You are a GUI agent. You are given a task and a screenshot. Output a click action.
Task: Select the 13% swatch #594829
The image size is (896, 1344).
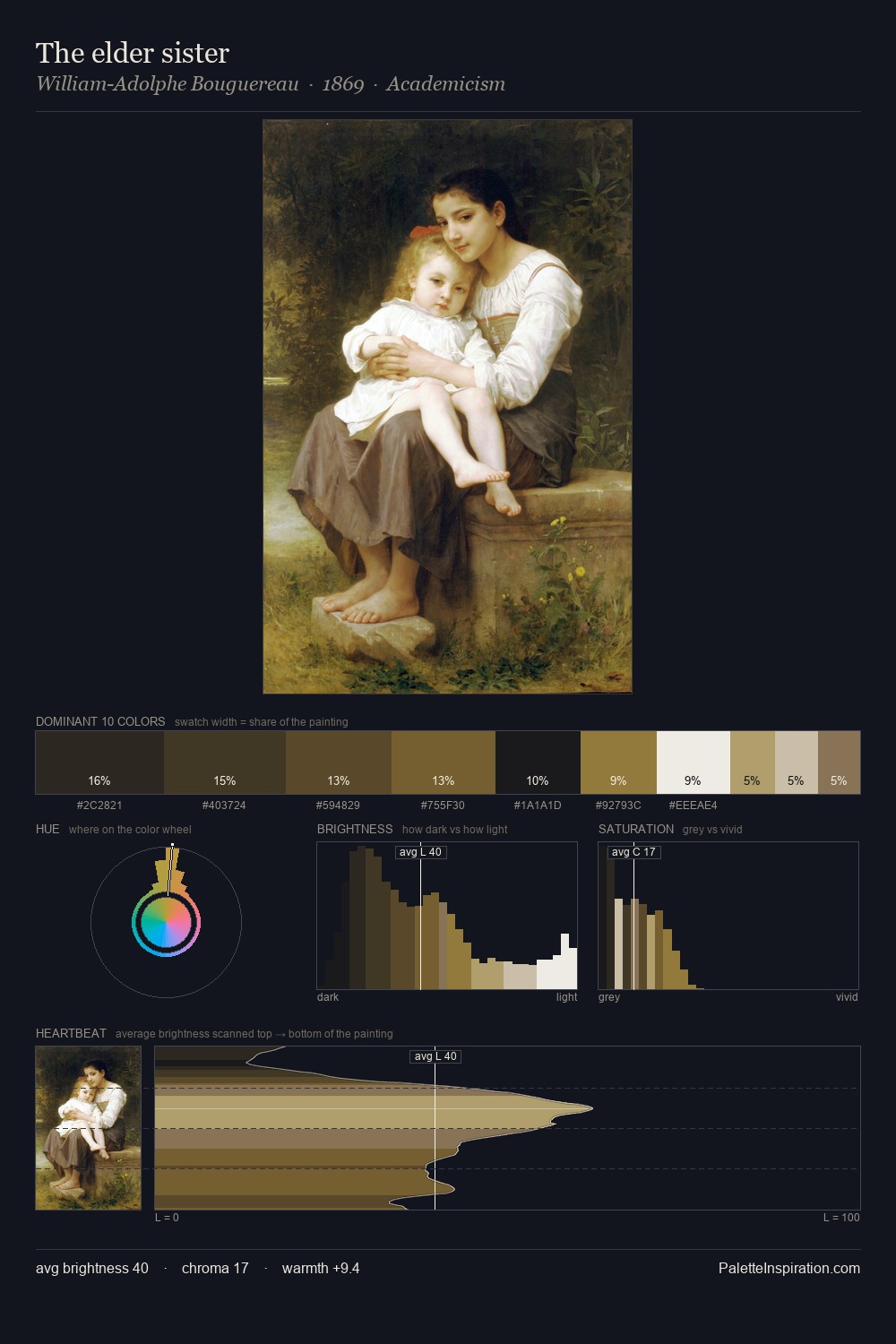click(339, 762)
